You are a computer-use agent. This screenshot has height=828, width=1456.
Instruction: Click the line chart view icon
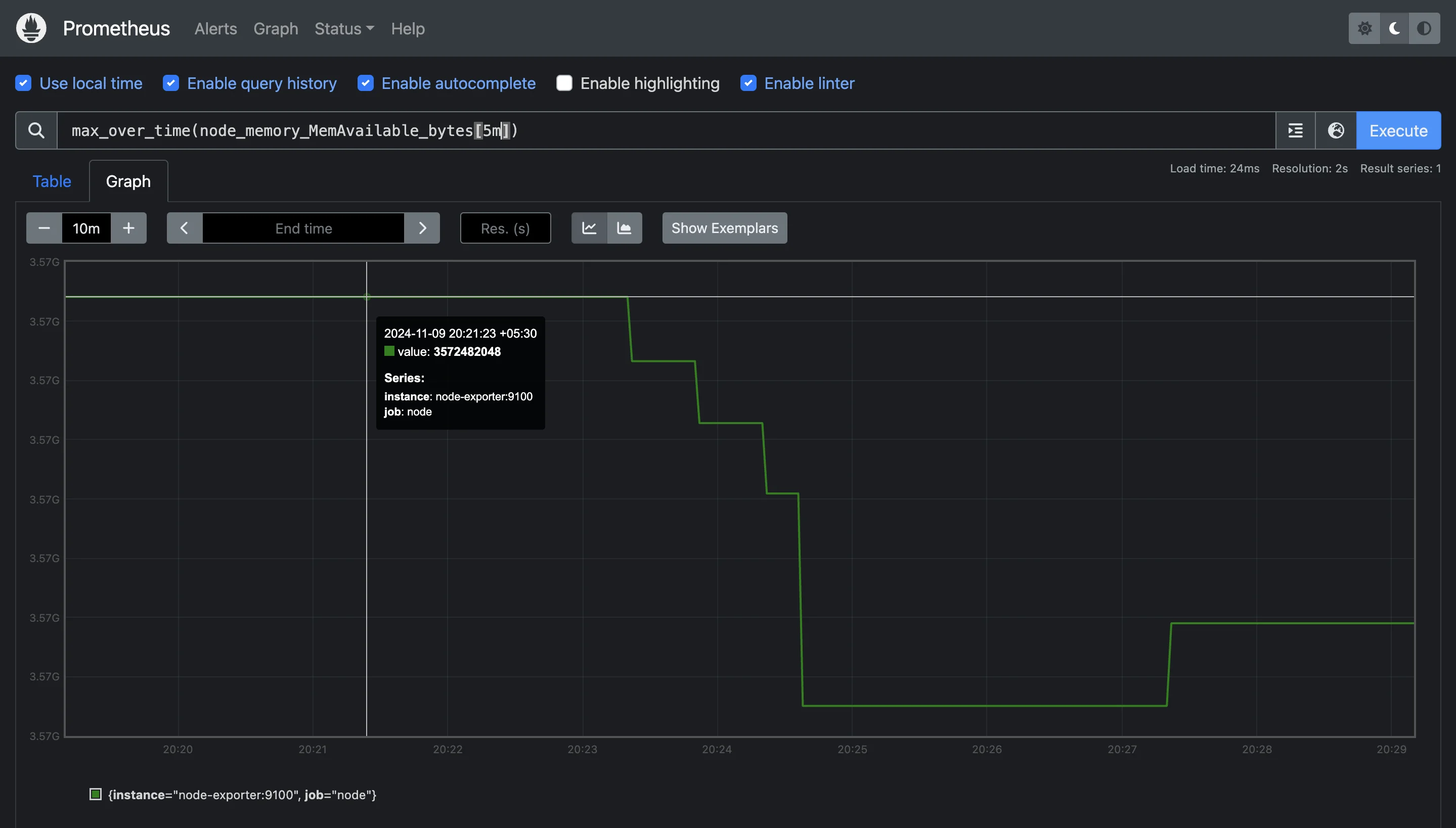[x=589, y=228]
